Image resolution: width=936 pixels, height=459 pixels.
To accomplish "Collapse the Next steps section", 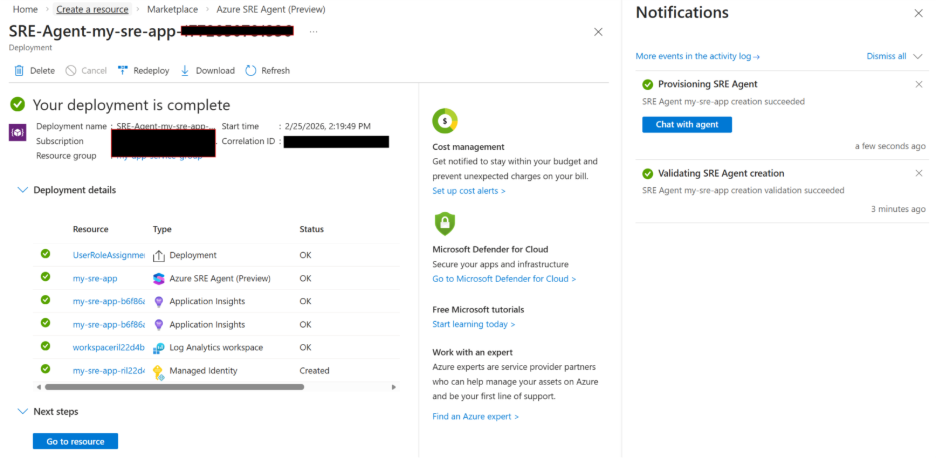I will click(x=23, y=411).
